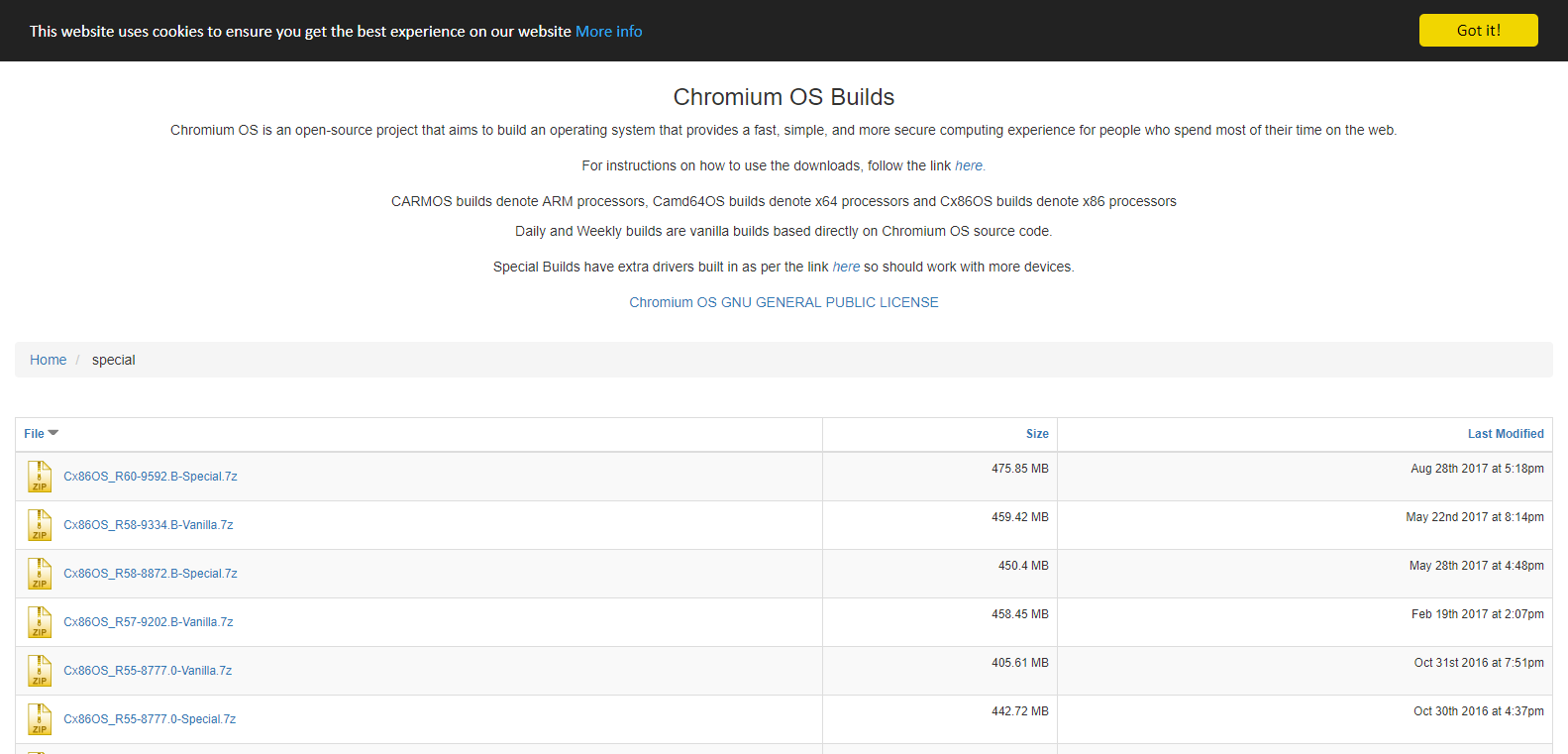Click date Feb 19th 2017 at 2:07pm
This screenshot has height=754, width=1568.
coord(1478,614)
